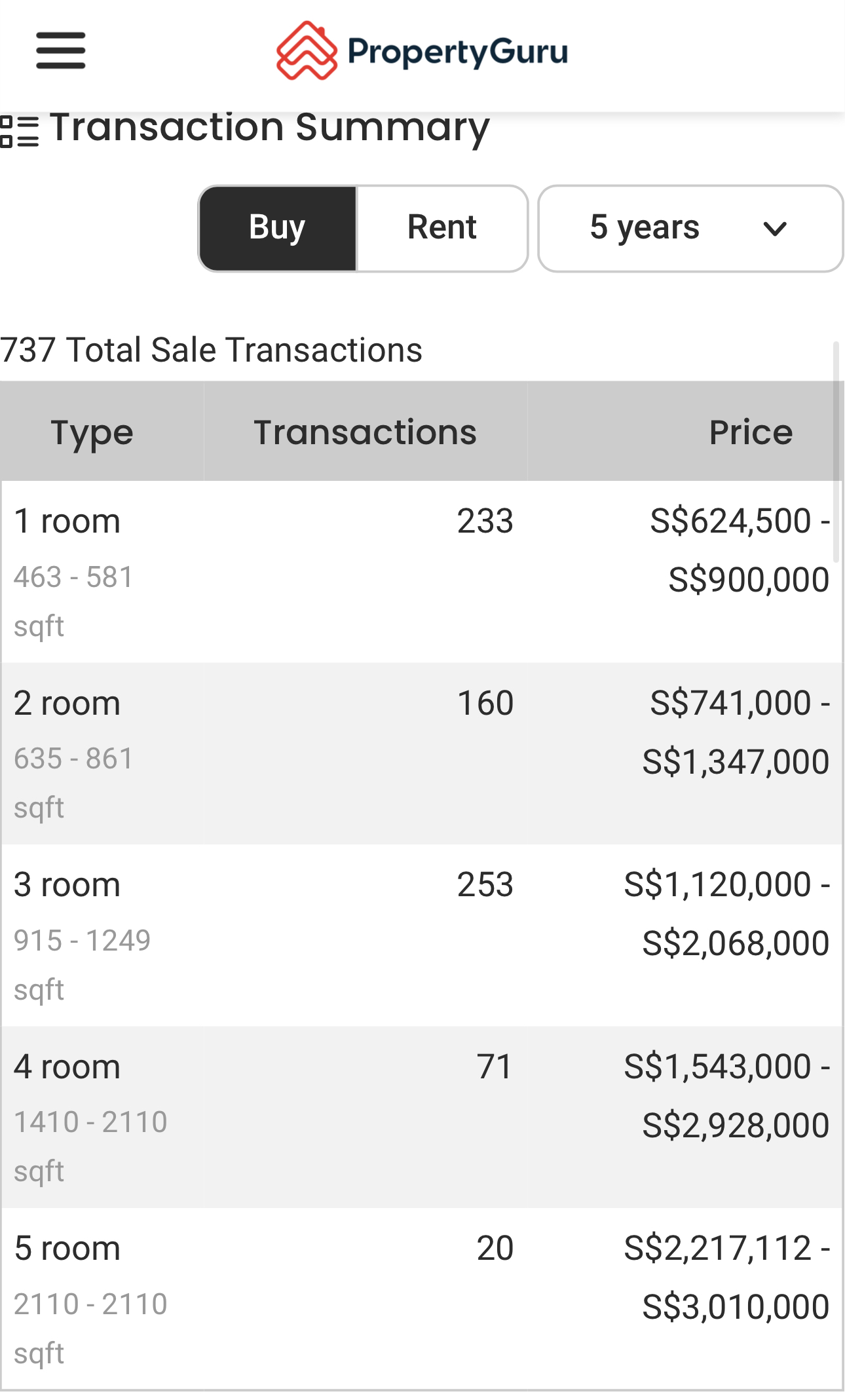Open the 5 years period dropdown
Viewport: 845px width, 1400px height.
(x=689, y=228)
